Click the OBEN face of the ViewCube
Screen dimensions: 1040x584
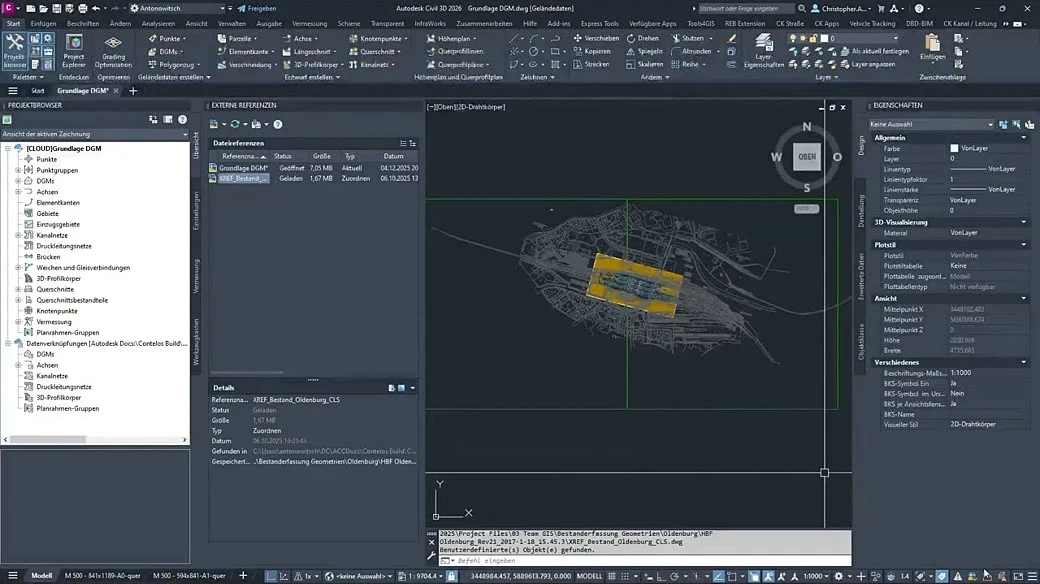coord(807,157)
